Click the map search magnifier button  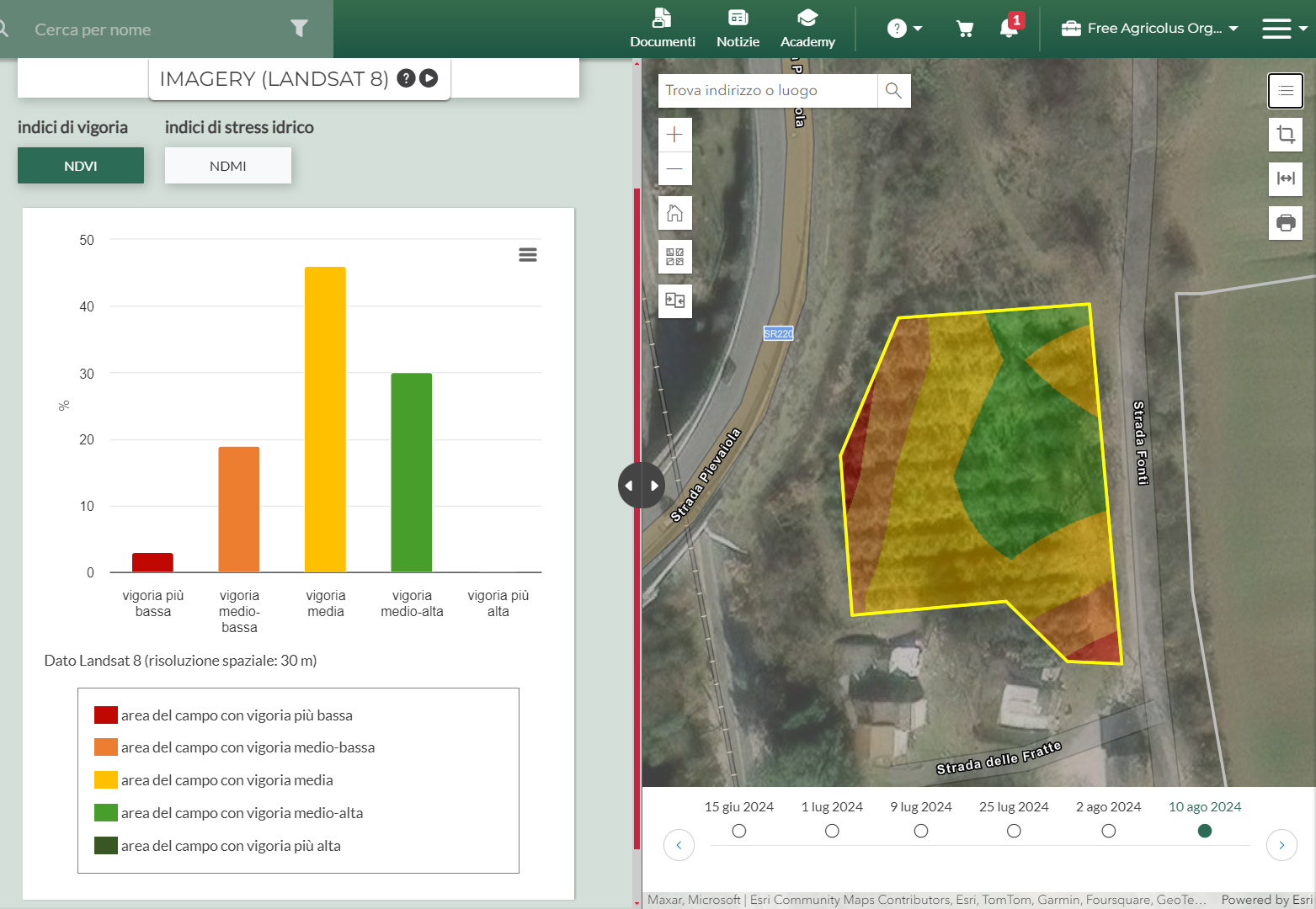coord(894,91)
